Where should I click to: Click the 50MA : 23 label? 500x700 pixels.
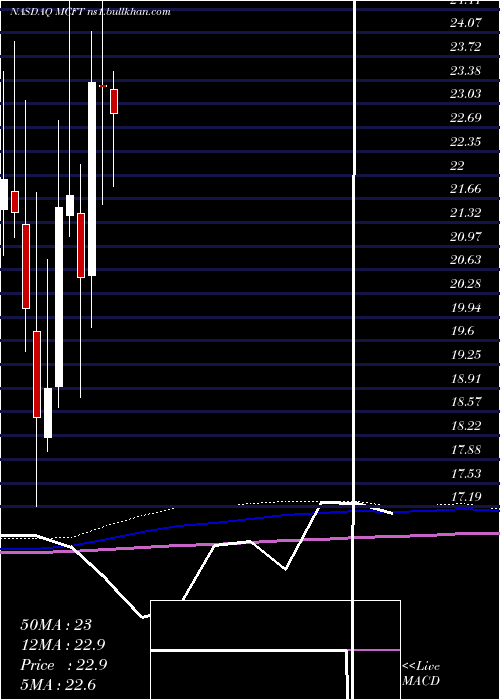(56, 625)
